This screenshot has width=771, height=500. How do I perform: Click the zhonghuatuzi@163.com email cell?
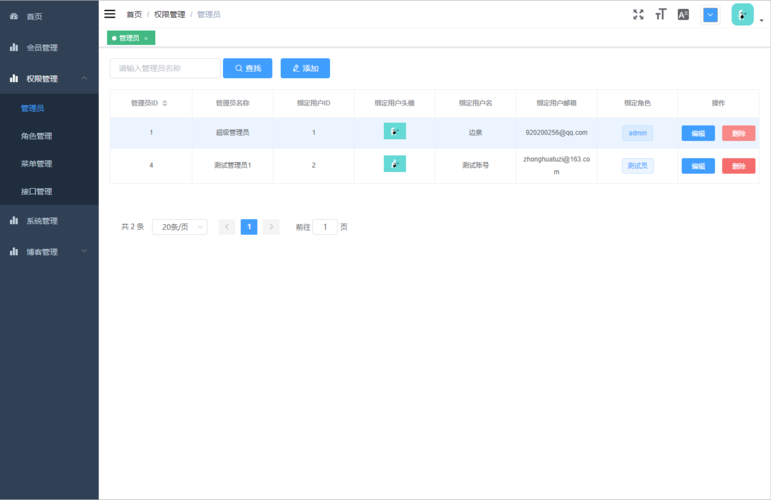[556, 166]
